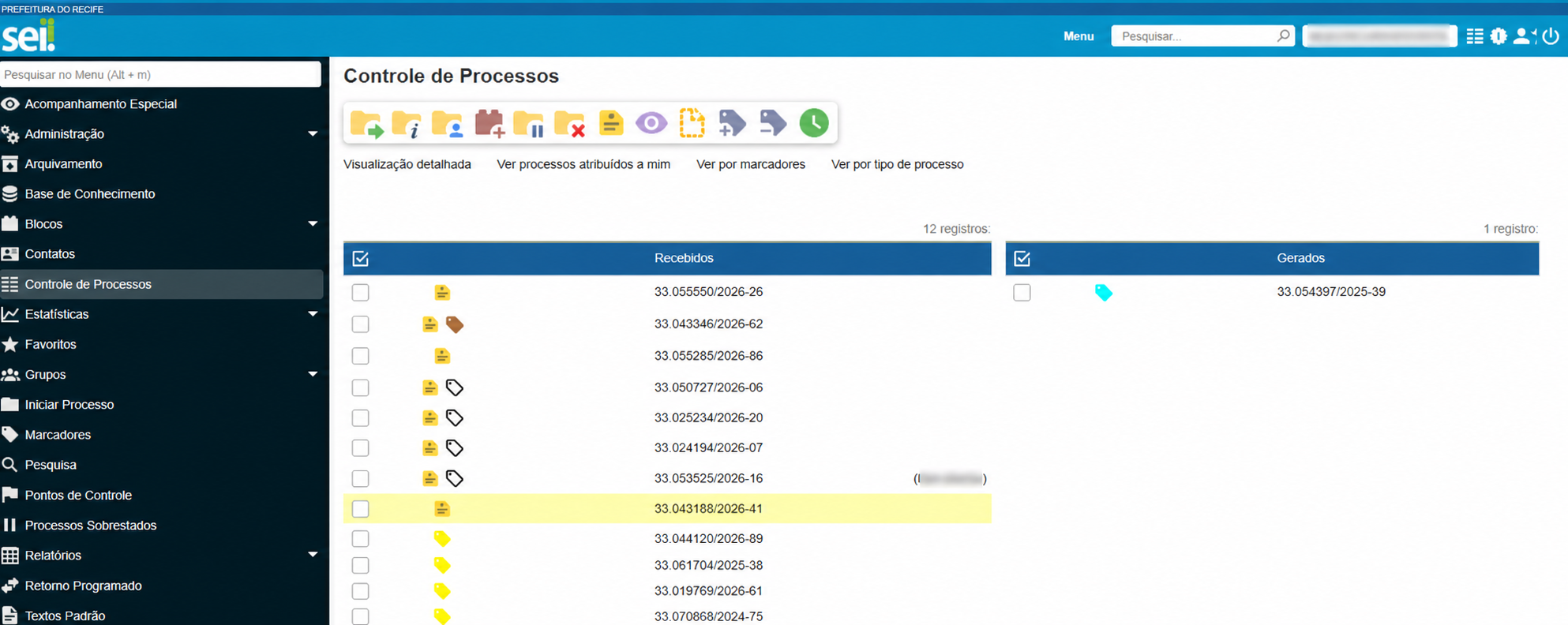
Task: Expand the Administração menu arrow
Action: 313,134
